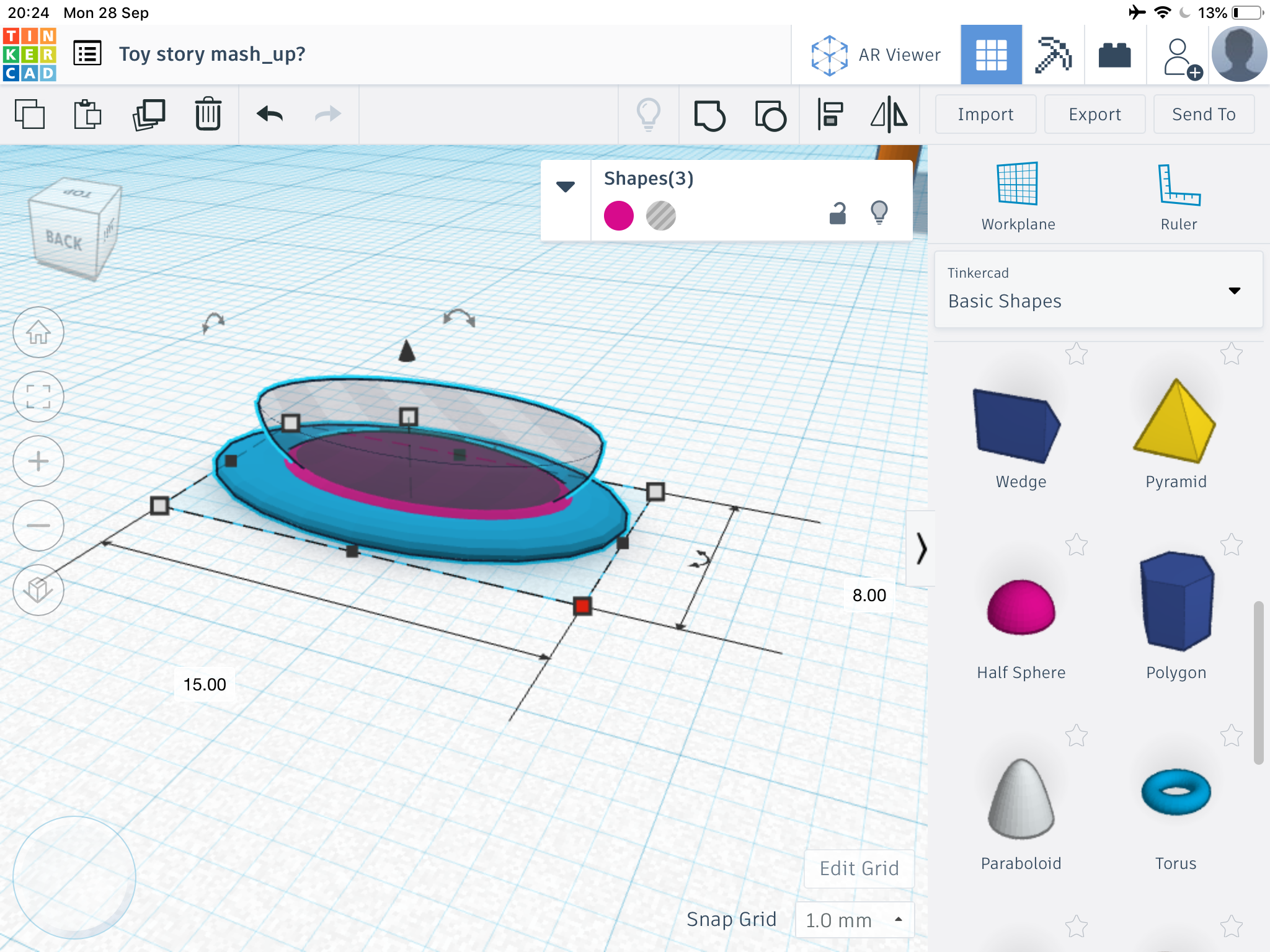
Task: Ungroup the selected shapes
Action: pyautogui.click(x=770, y=115)
